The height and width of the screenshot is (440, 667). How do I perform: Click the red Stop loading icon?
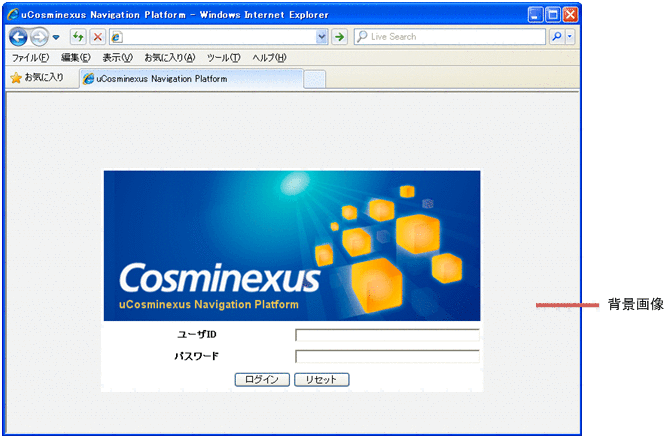tap(98, 37)
